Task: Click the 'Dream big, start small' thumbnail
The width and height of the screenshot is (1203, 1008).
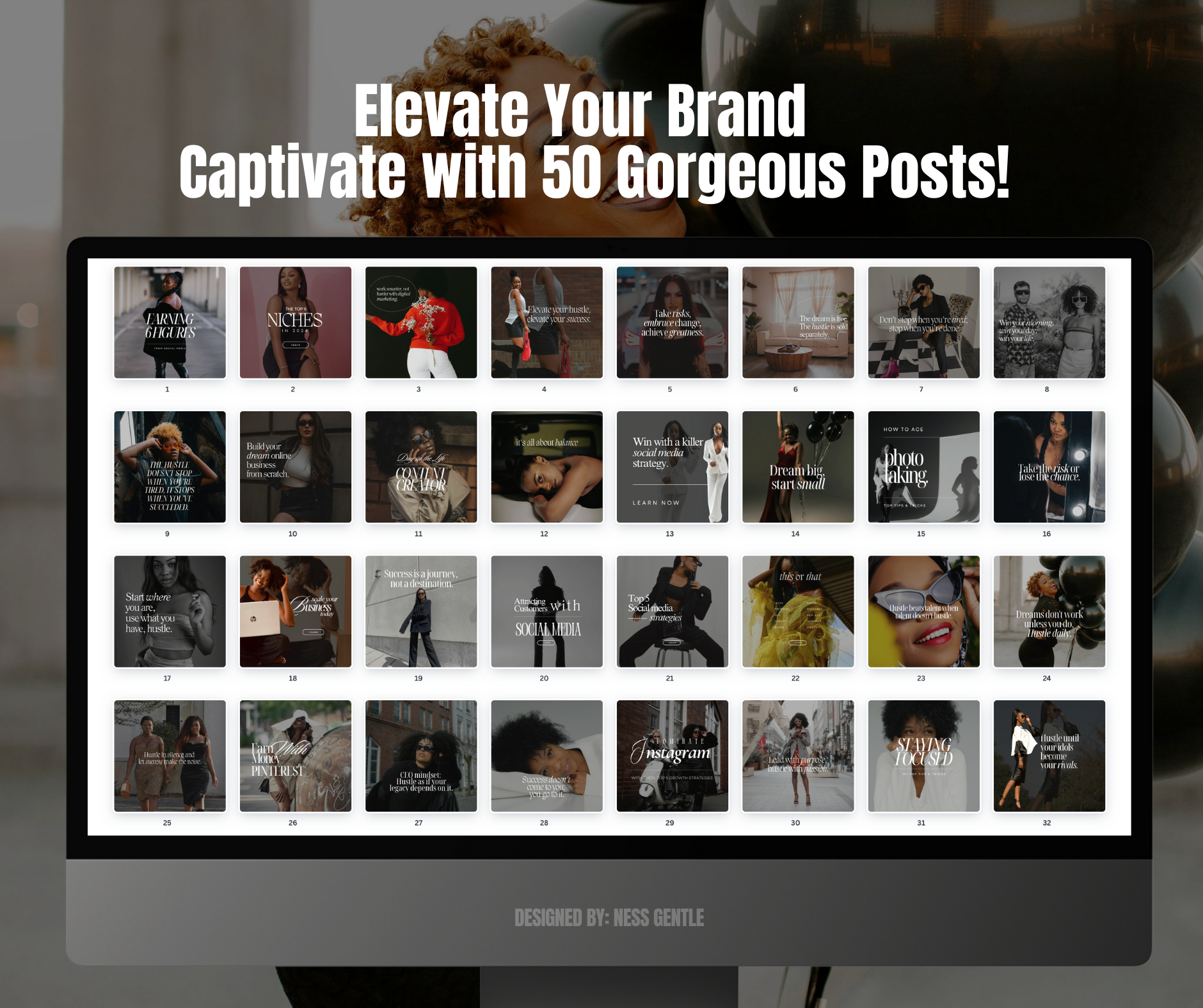Action: 798,467
